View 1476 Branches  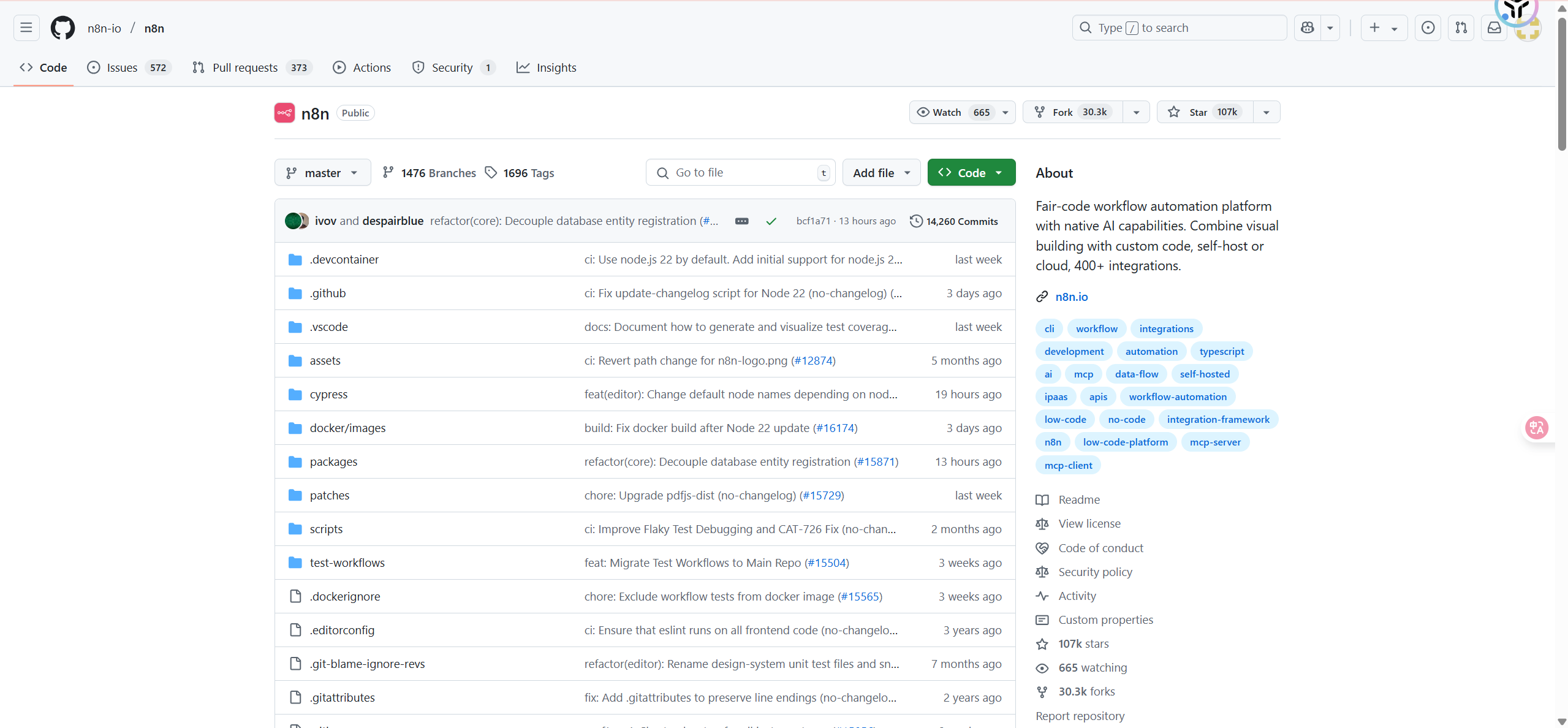pyautogui.click(x=429, y=173)
